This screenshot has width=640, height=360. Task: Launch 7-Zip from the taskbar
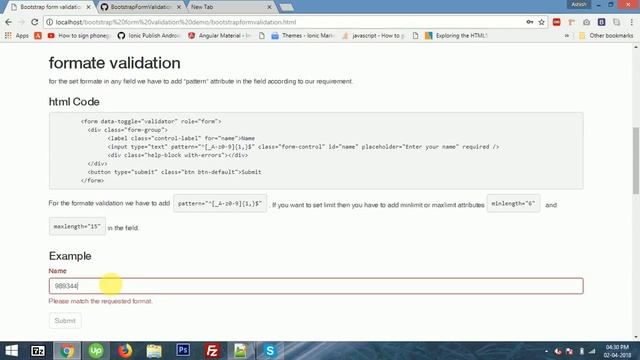tap(38, 351)
